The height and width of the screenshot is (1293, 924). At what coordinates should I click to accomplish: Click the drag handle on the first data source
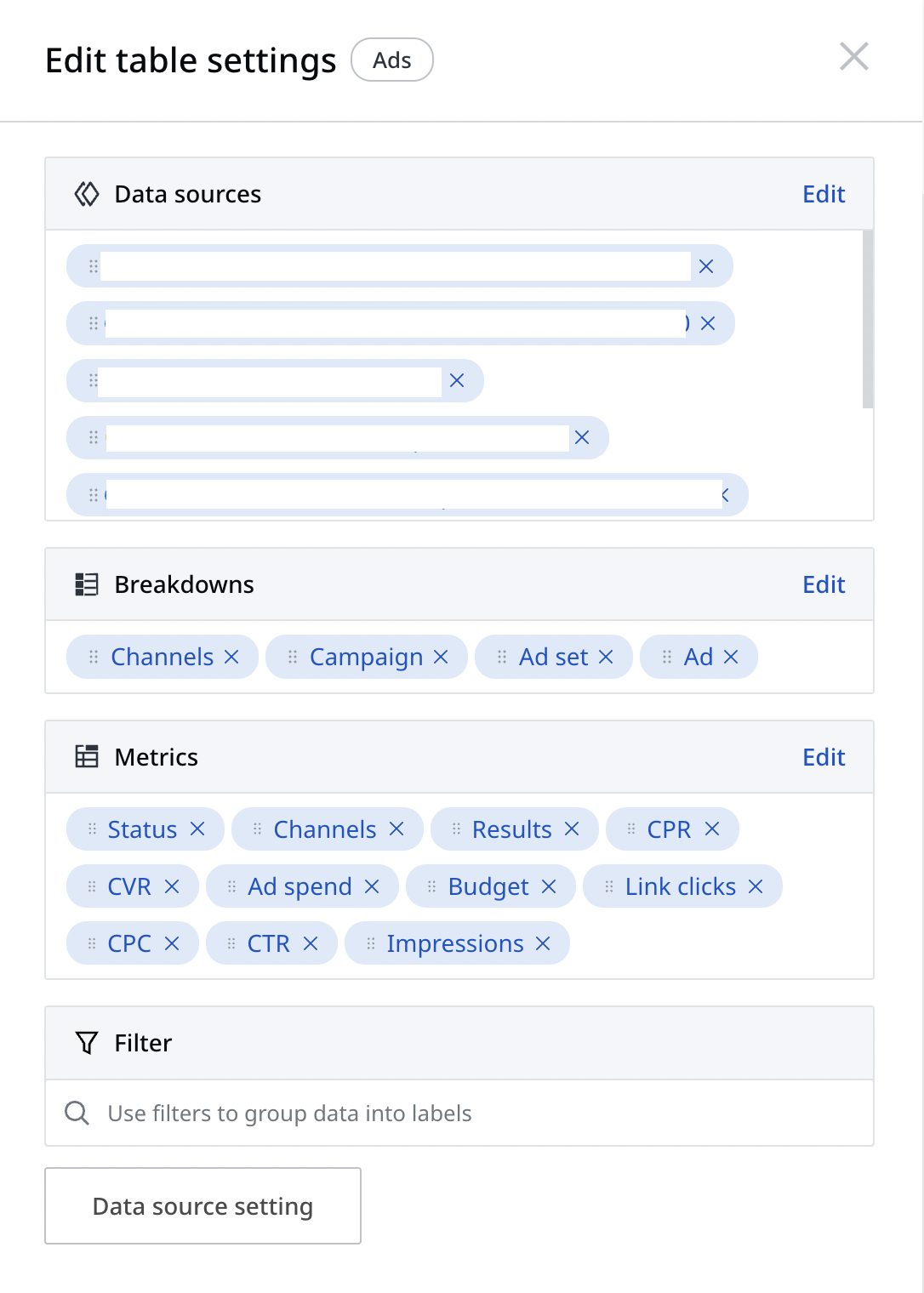94,265
